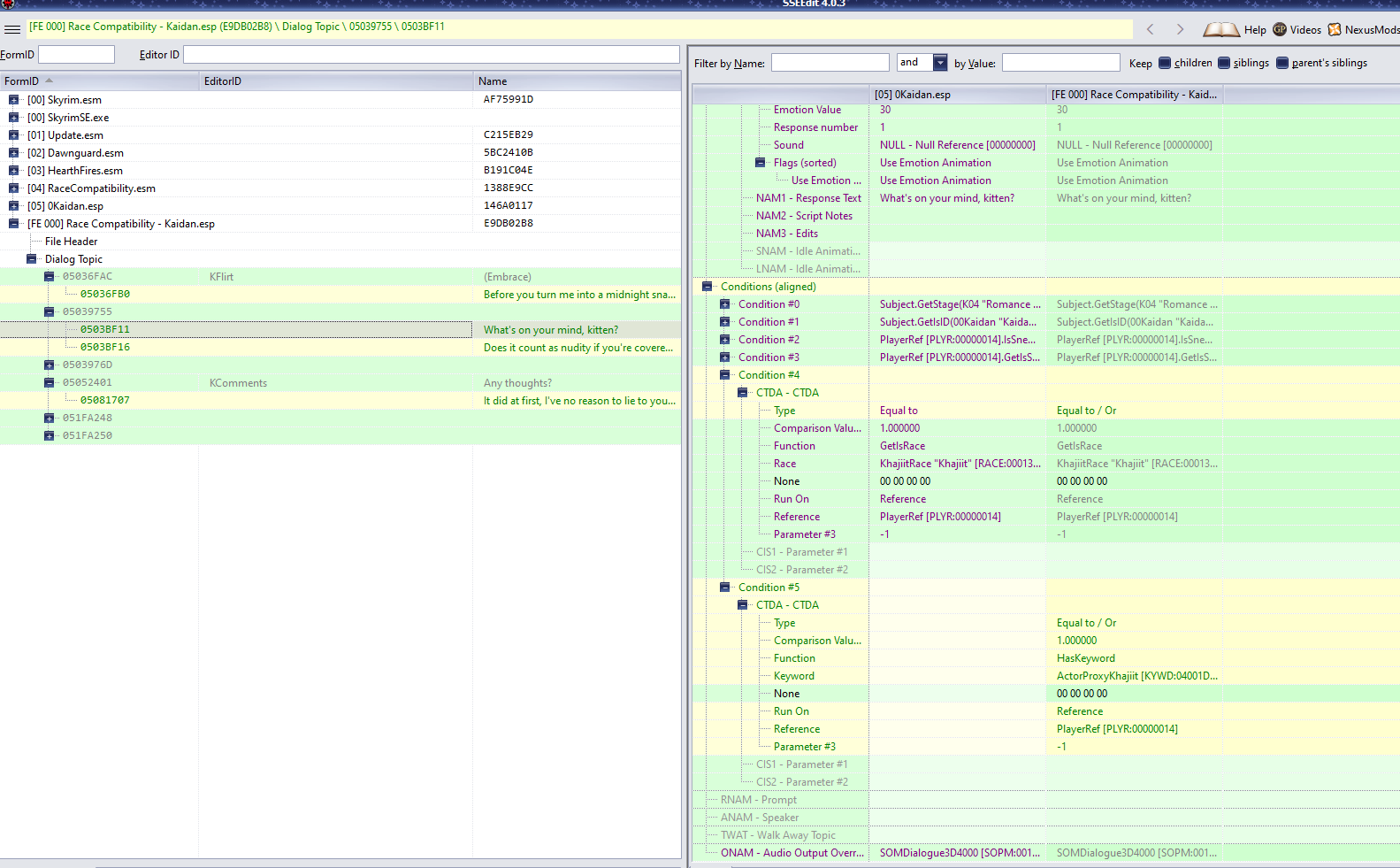Open the hamburger main menu

[12, 29]
